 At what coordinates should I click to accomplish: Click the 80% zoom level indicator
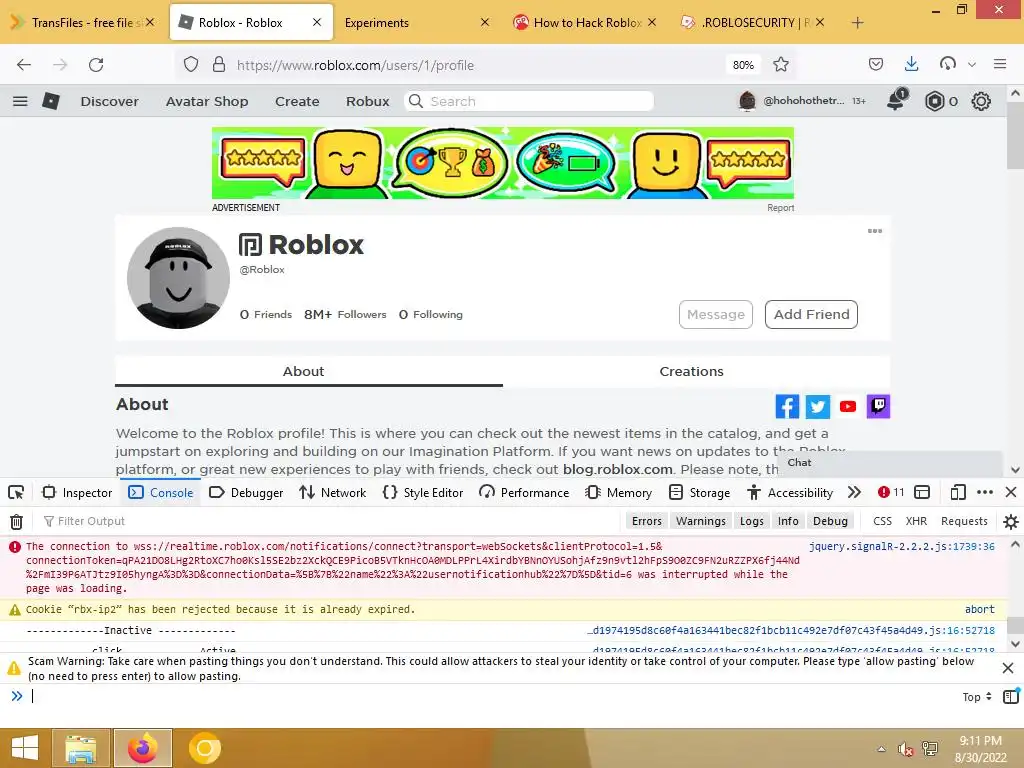pyautogui.click(x=743, y=65)
